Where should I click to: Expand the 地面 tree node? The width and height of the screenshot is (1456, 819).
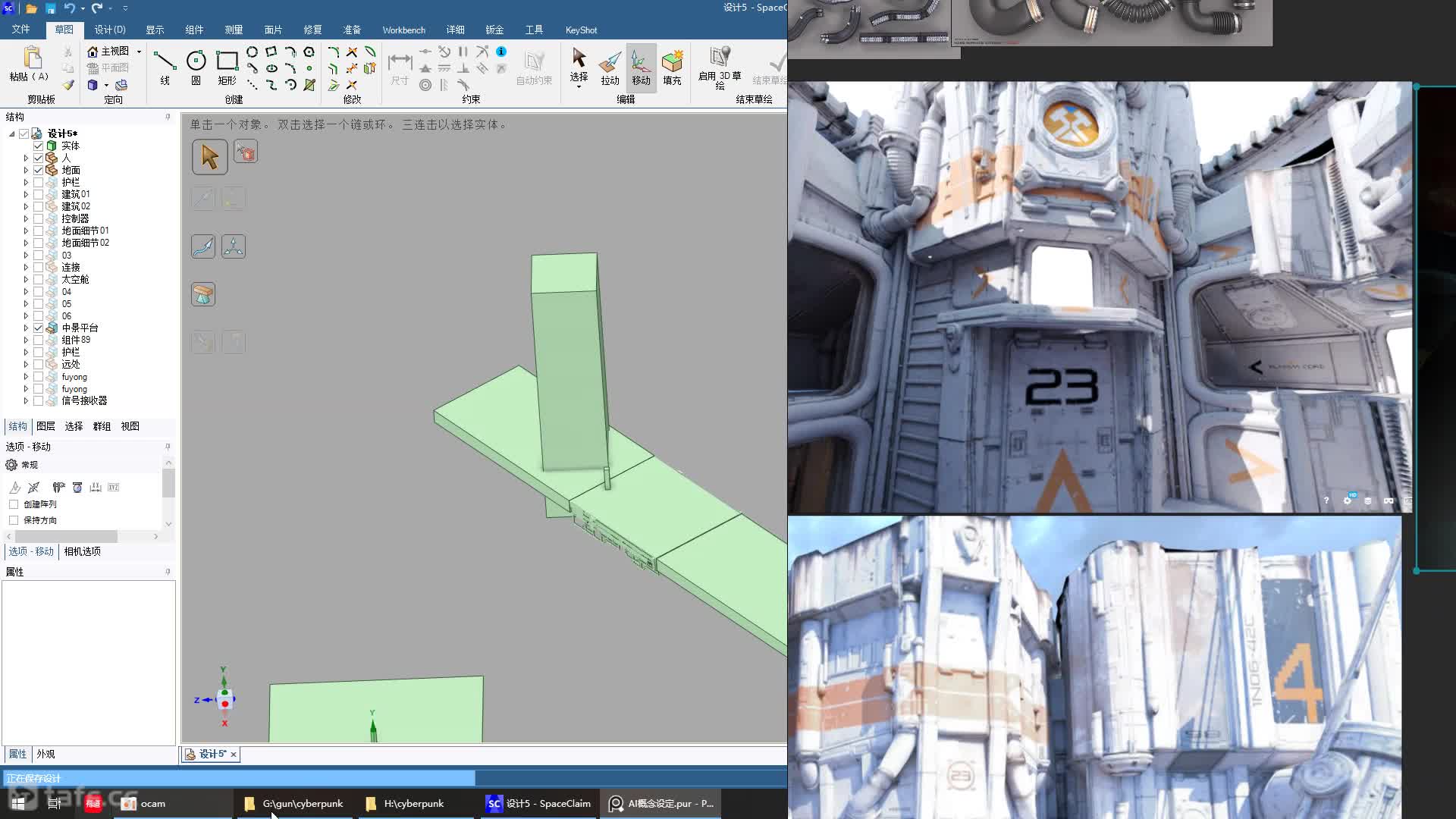pos(26,170)
